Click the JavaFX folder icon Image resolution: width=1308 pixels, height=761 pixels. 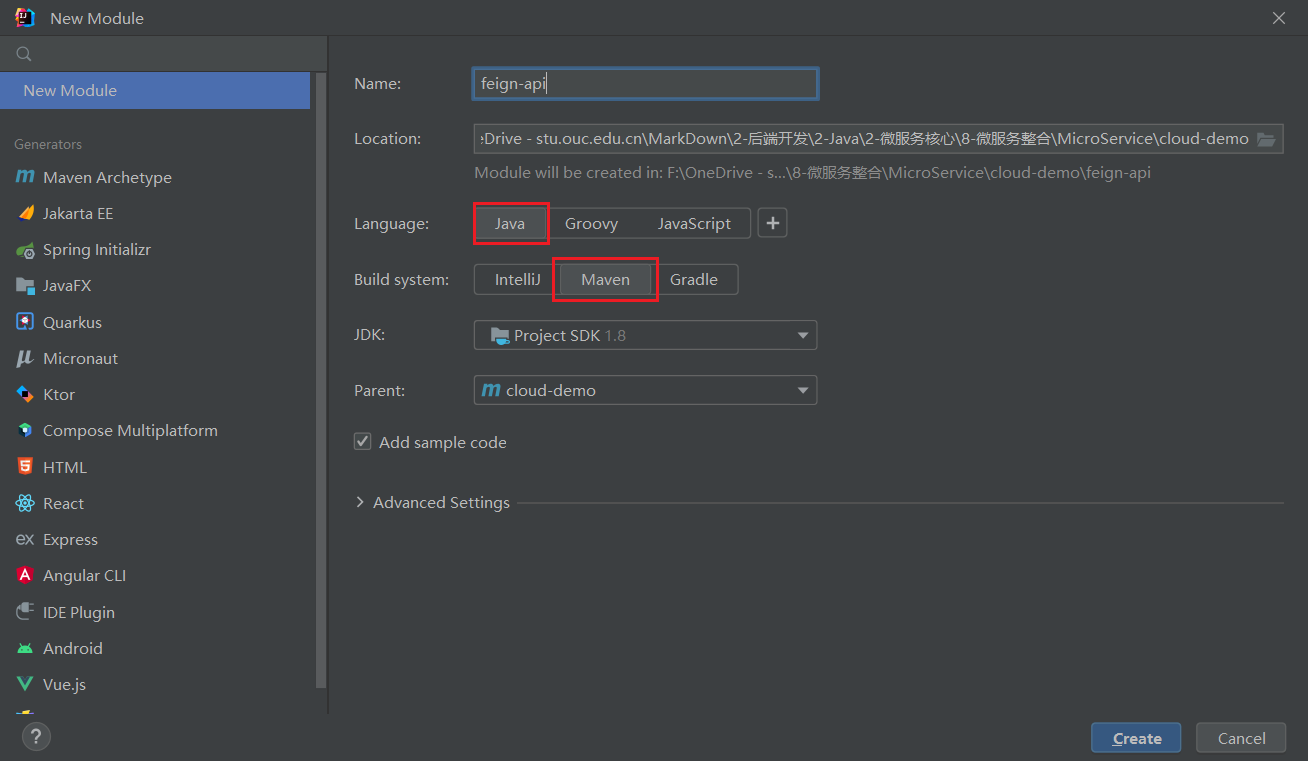[x=25, y=286]
